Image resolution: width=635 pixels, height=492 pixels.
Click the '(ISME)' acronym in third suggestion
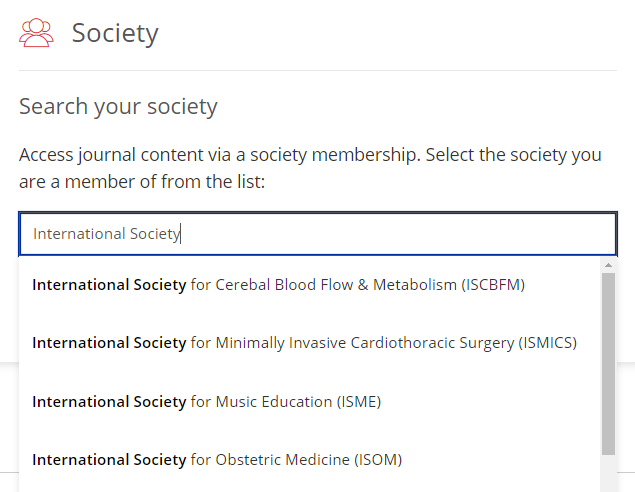click(x=359, y=402)
